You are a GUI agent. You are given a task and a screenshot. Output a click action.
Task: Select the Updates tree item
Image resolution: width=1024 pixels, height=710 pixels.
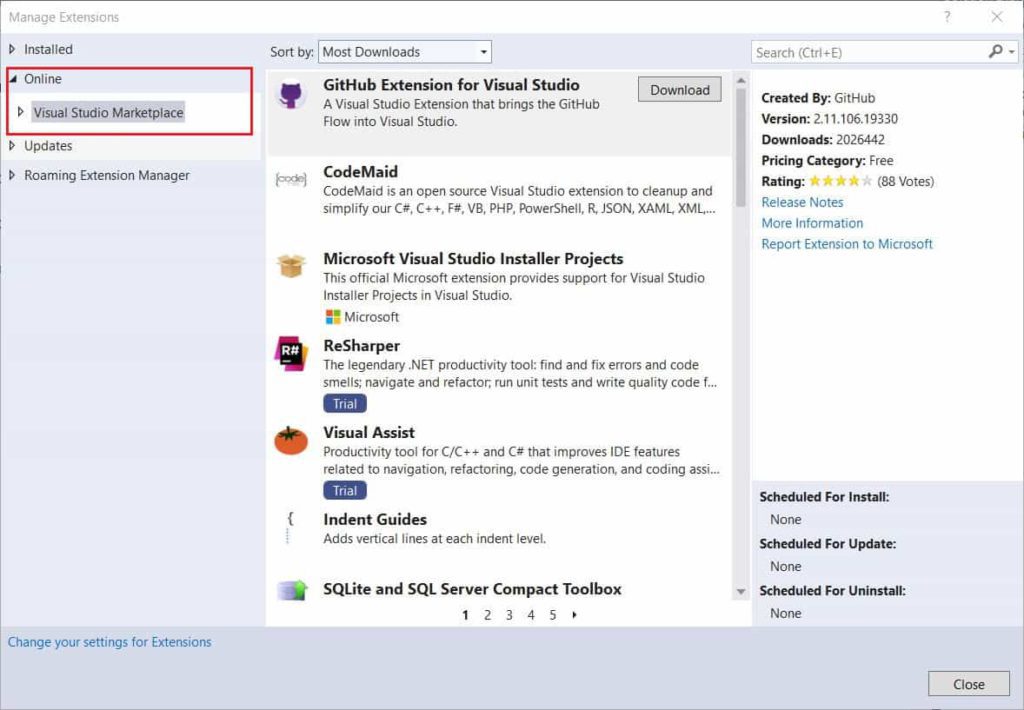tap(48, 146)
